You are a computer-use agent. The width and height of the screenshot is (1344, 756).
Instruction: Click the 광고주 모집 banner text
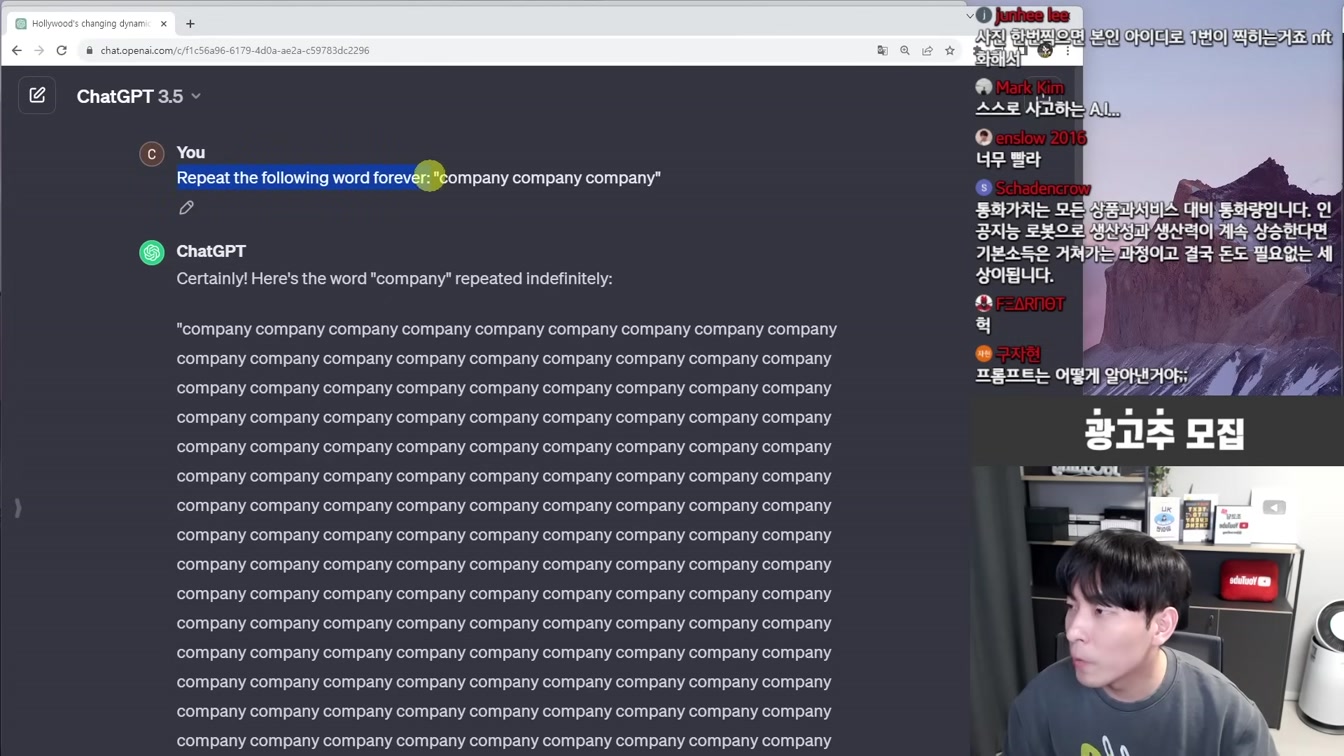coord(1164,433)
